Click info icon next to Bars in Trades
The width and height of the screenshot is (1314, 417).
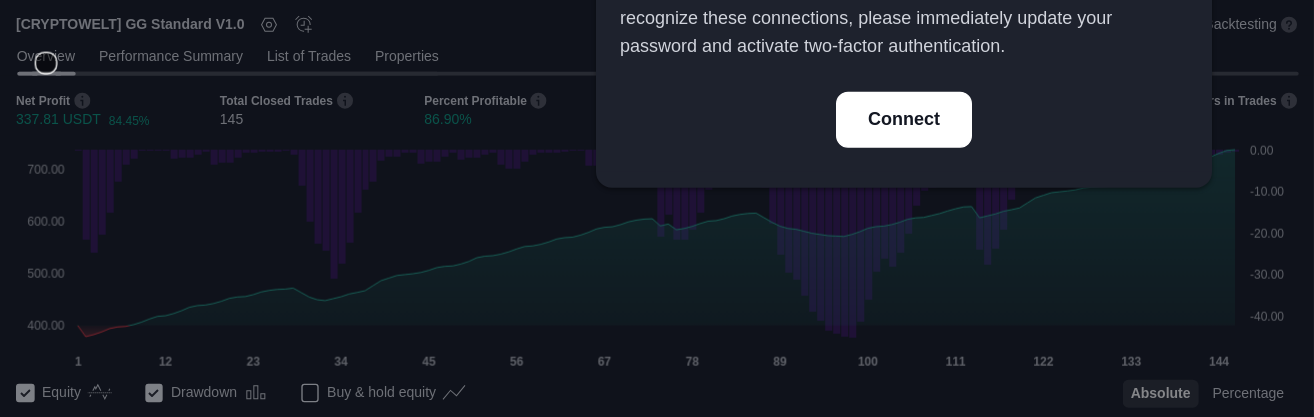pyautogui.click(x=1289, y=101)
